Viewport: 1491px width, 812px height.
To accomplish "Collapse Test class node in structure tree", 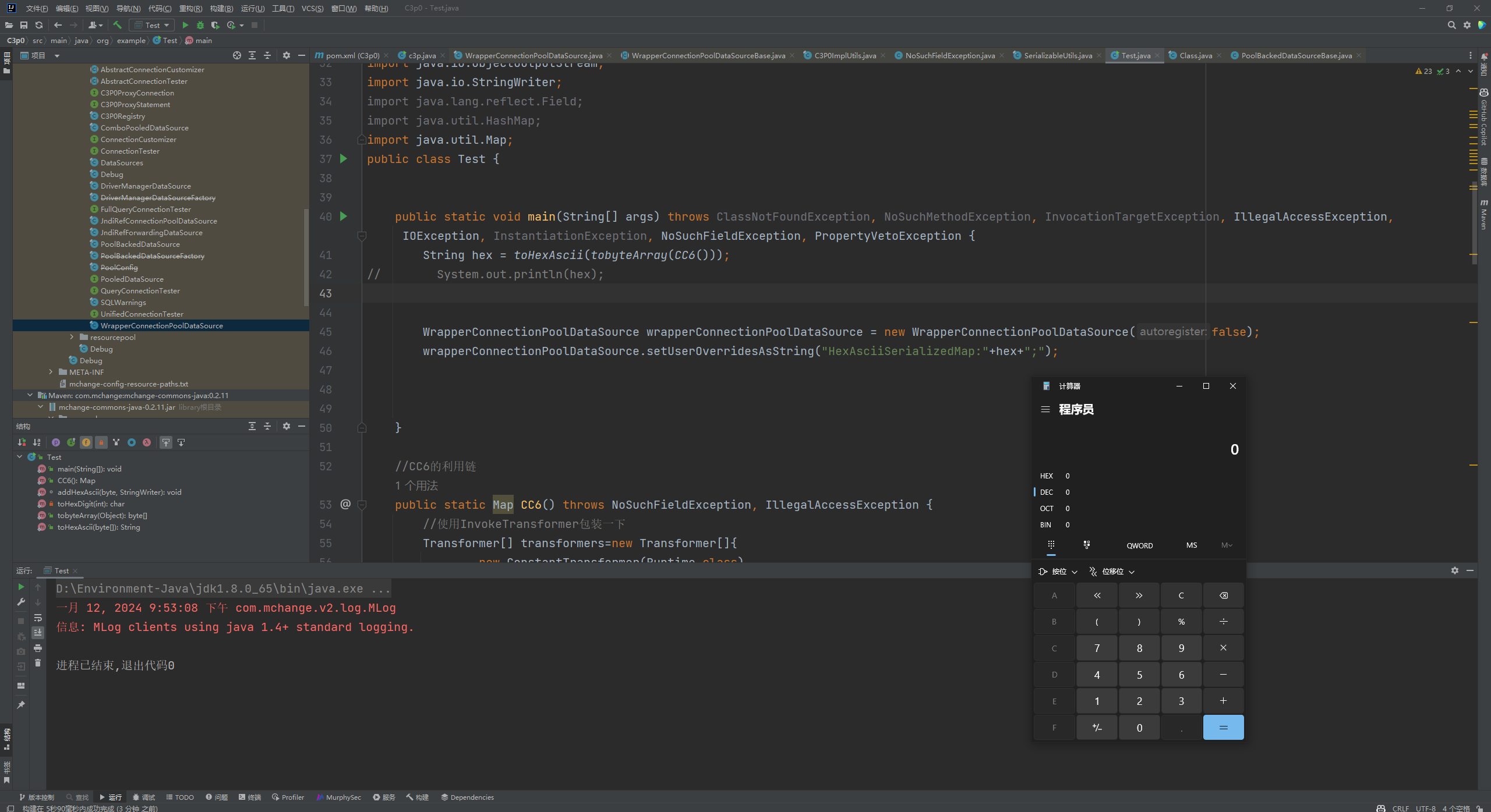I will click(x=20, y=457).
